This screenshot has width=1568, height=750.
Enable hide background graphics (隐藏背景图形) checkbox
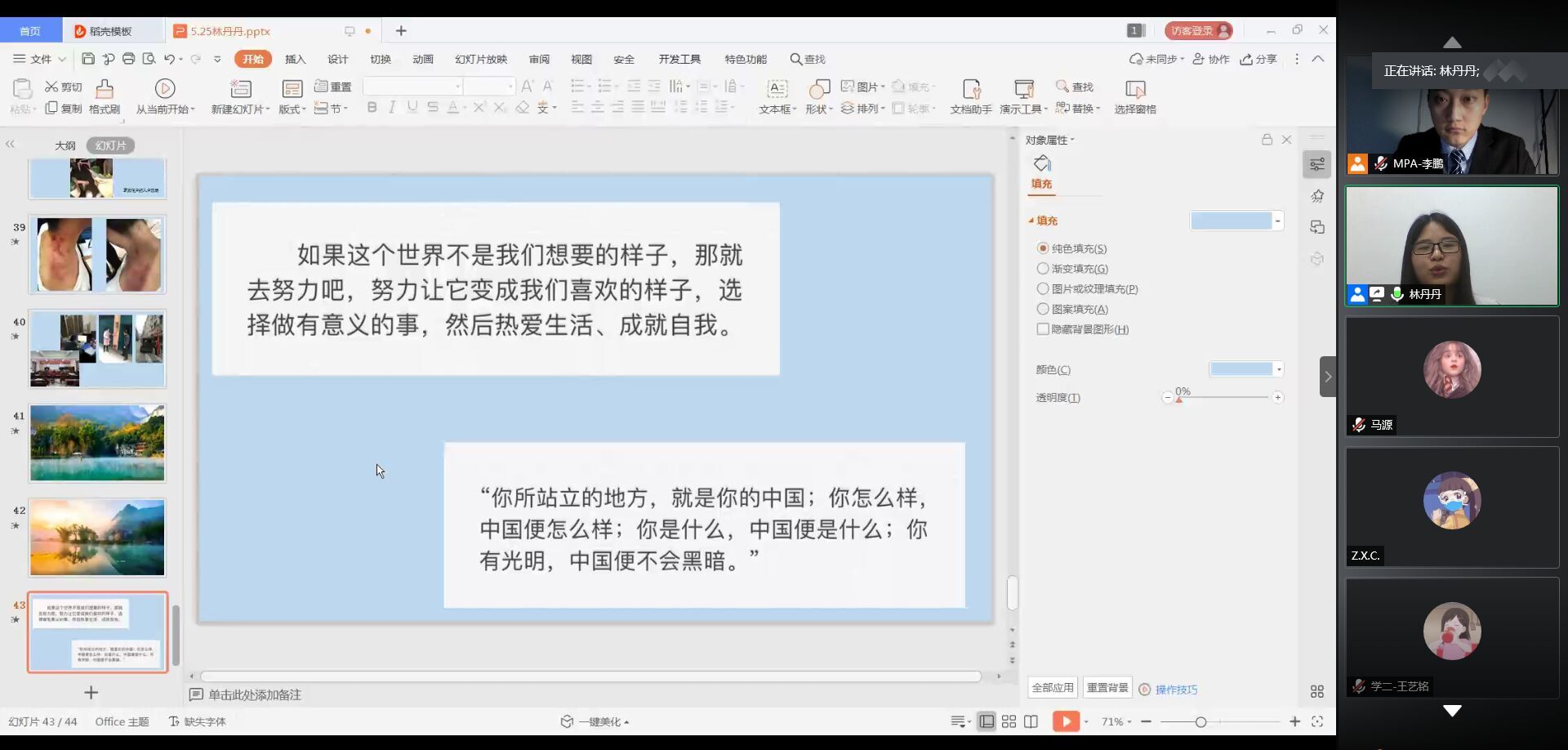(1043, 329)
